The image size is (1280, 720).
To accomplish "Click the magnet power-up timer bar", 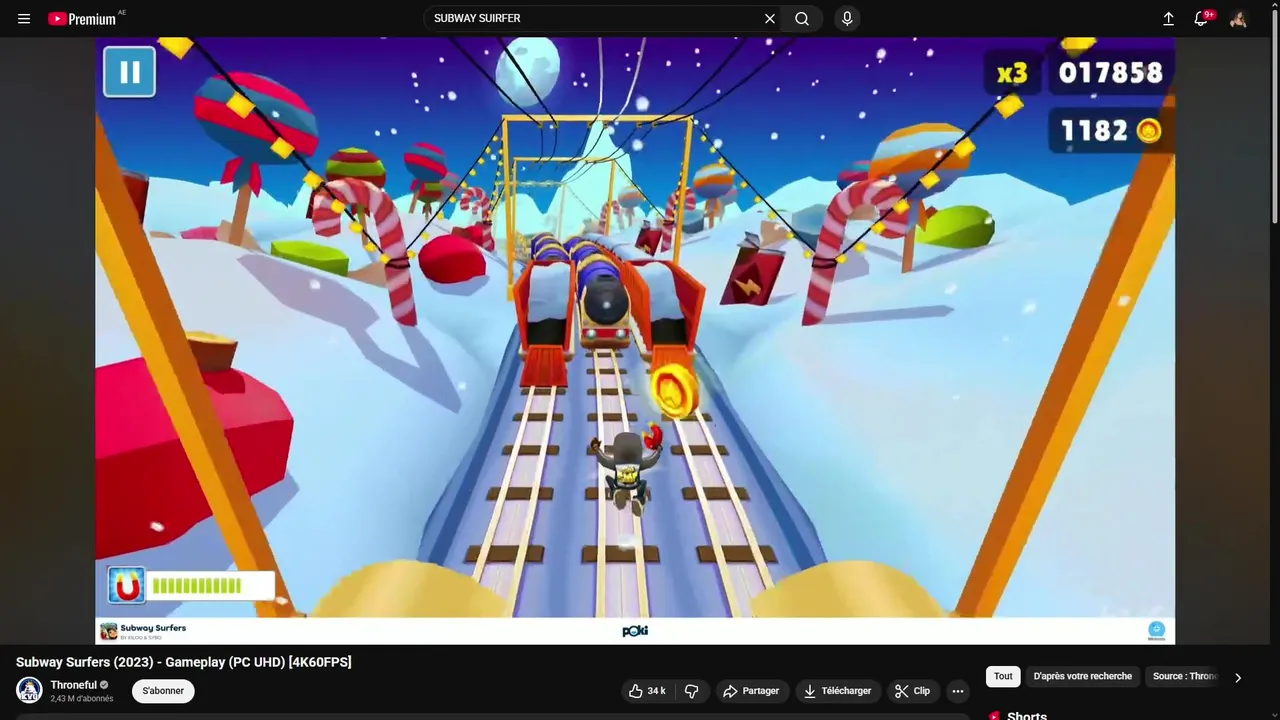I will click(x=210, y=586).
